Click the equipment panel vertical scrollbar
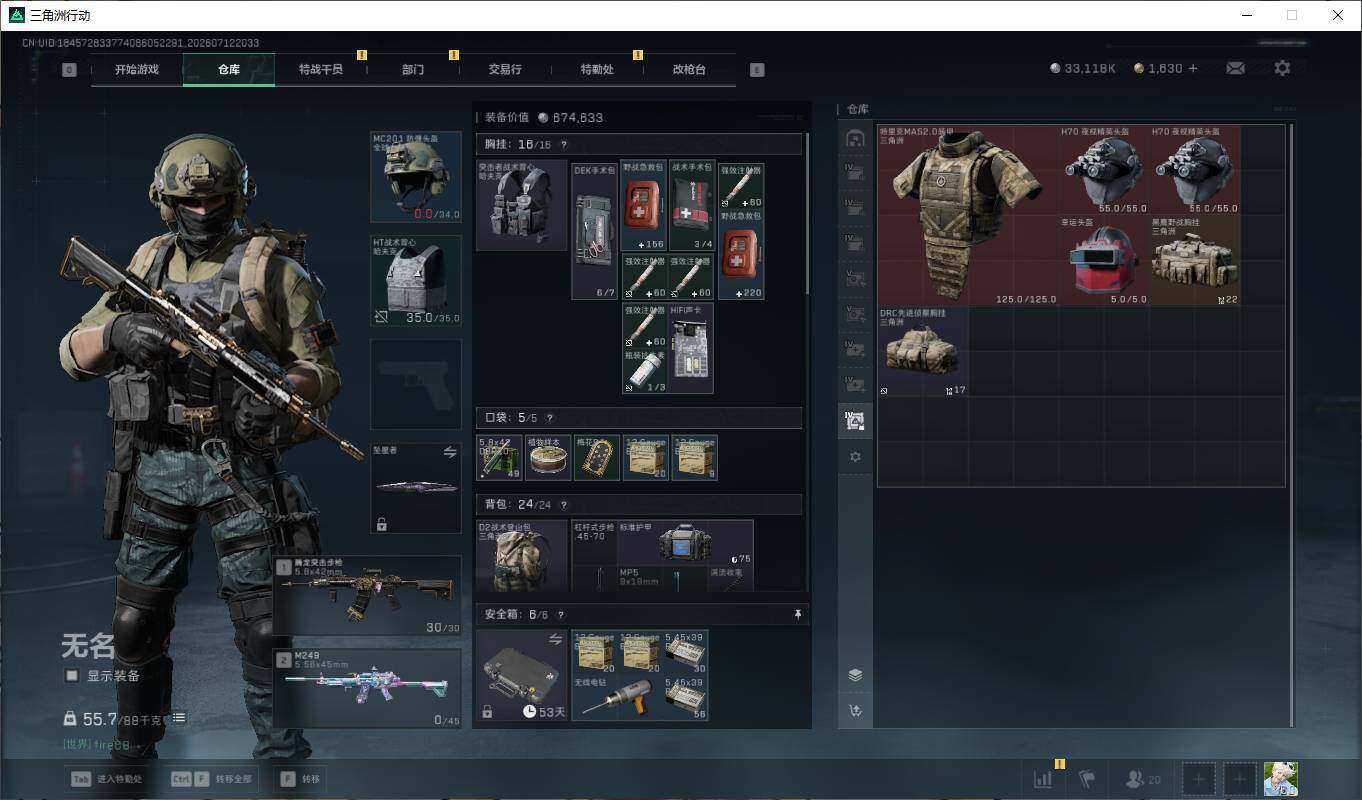 click(x=807, y=213)
